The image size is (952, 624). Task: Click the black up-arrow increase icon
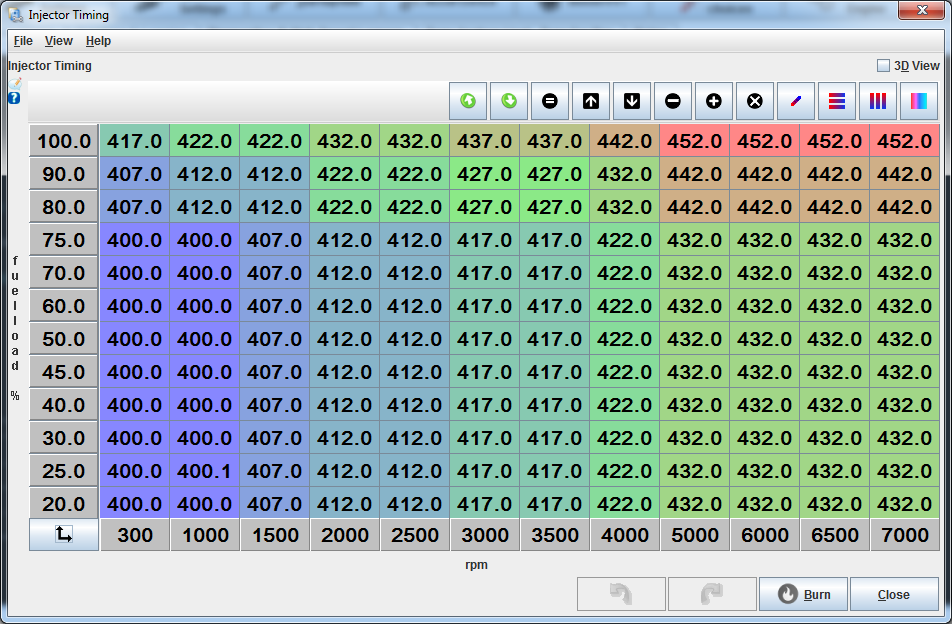click(x=591, y=101)
